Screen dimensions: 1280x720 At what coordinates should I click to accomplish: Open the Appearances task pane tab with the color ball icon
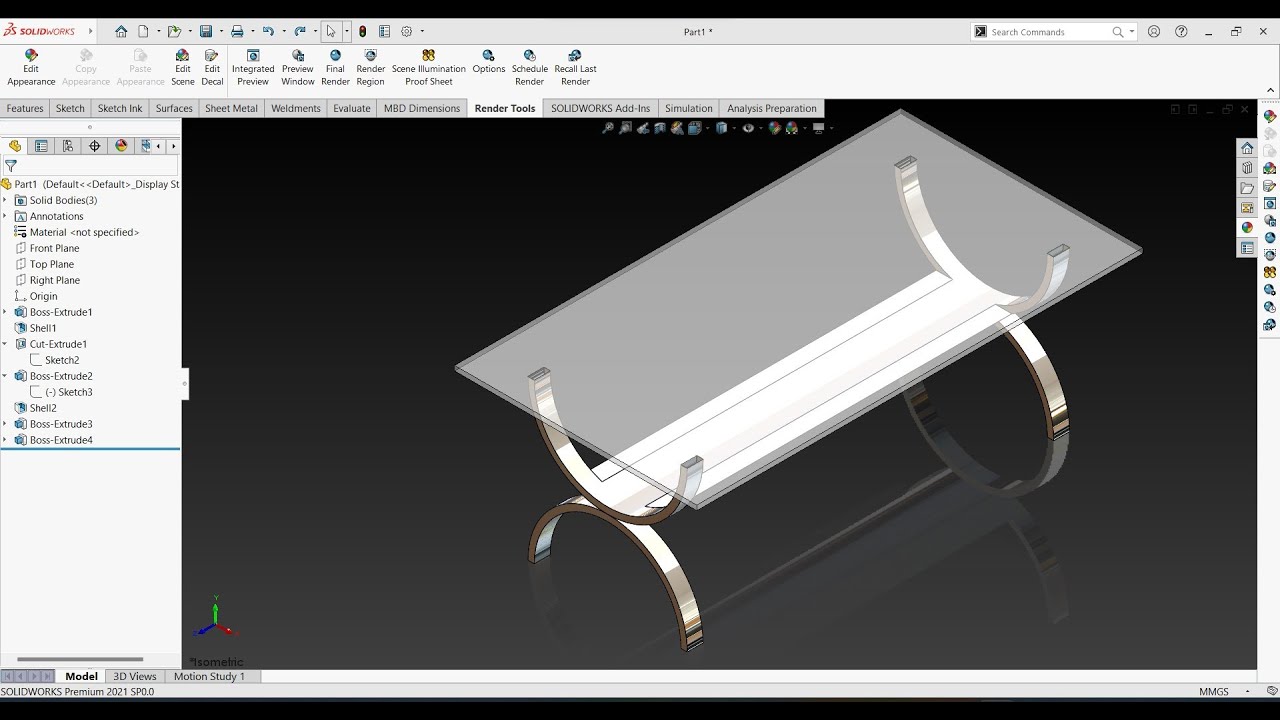(1247, 228)
